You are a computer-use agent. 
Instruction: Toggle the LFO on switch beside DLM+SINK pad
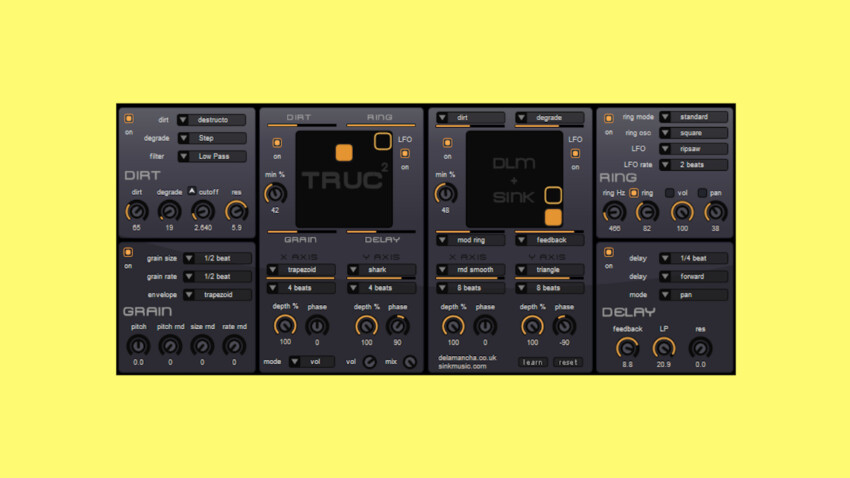575,153
